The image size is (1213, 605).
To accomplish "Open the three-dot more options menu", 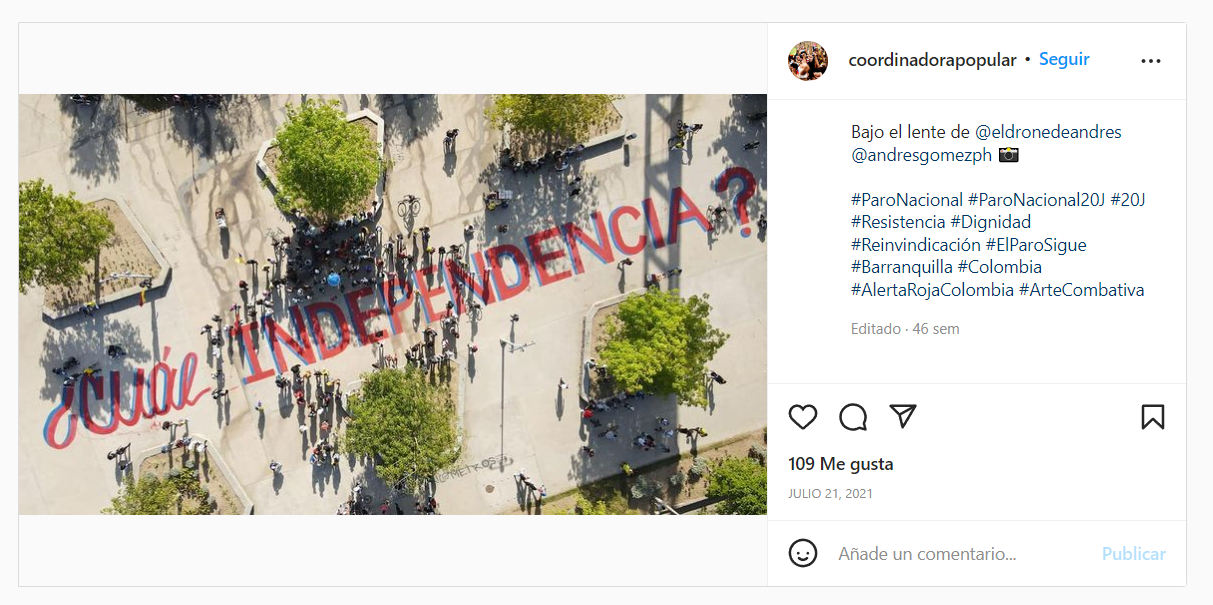I will point(1151,61).
